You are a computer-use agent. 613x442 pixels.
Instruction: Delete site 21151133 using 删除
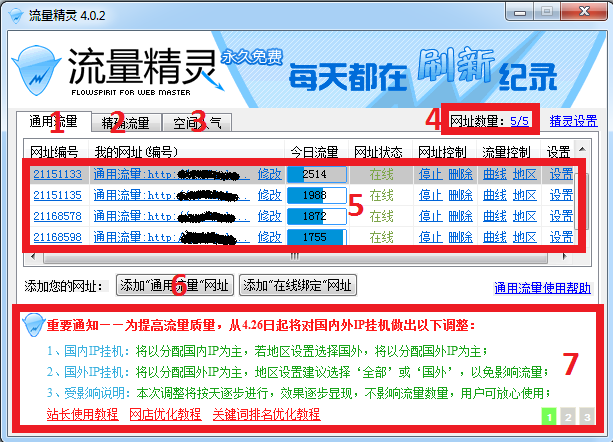(x=460, y=173)
